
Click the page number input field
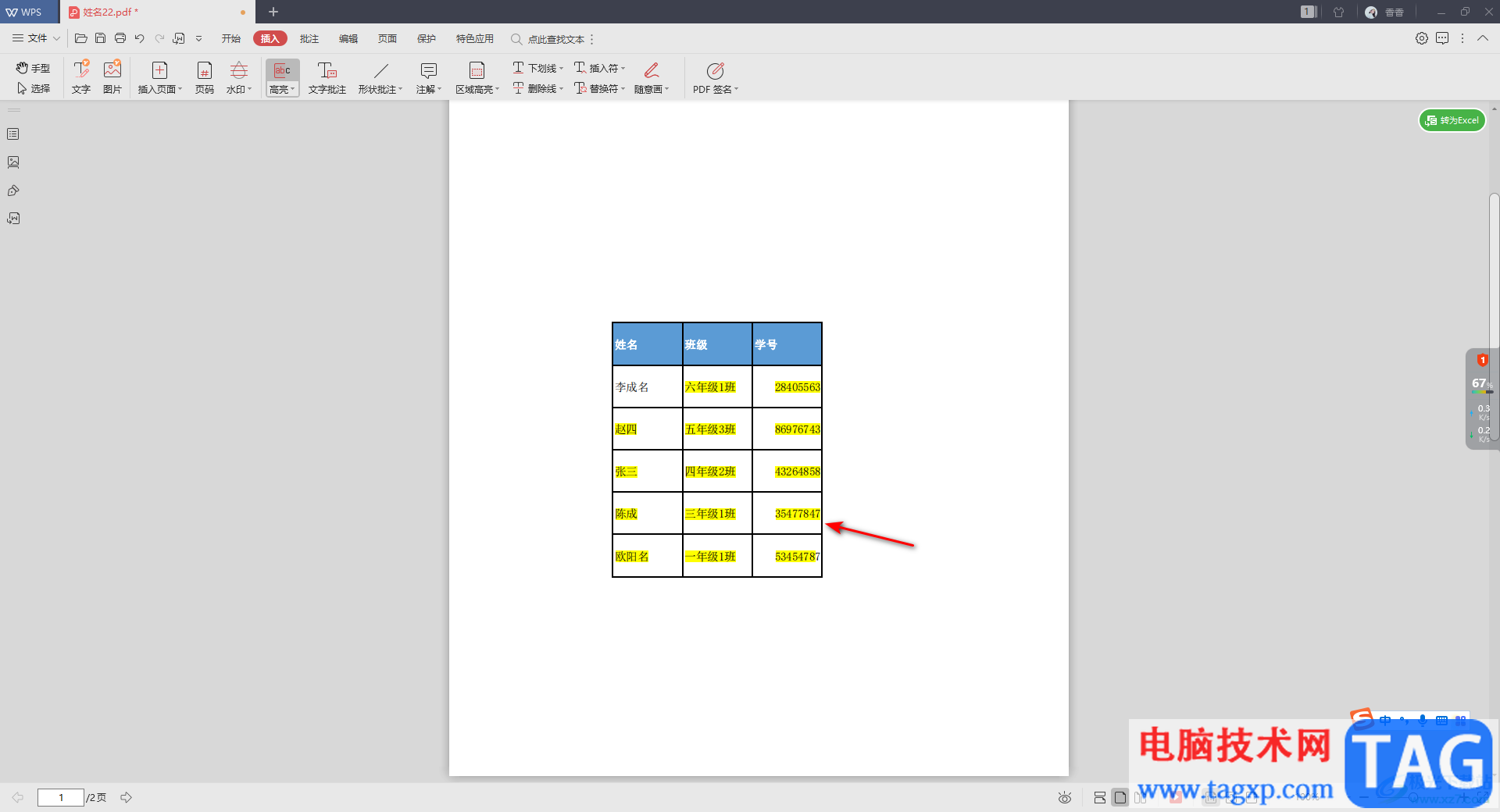(60, 797)
